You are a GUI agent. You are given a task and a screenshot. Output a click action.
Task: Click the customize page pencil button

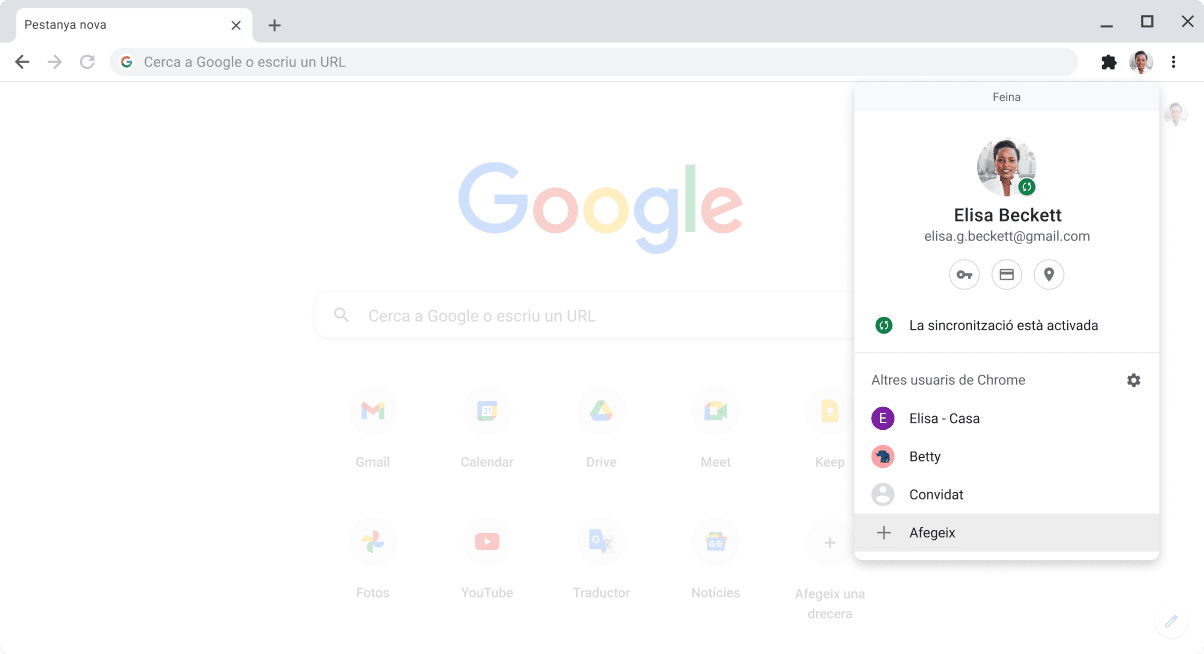pyautogui.click(x=1171, y=621)
